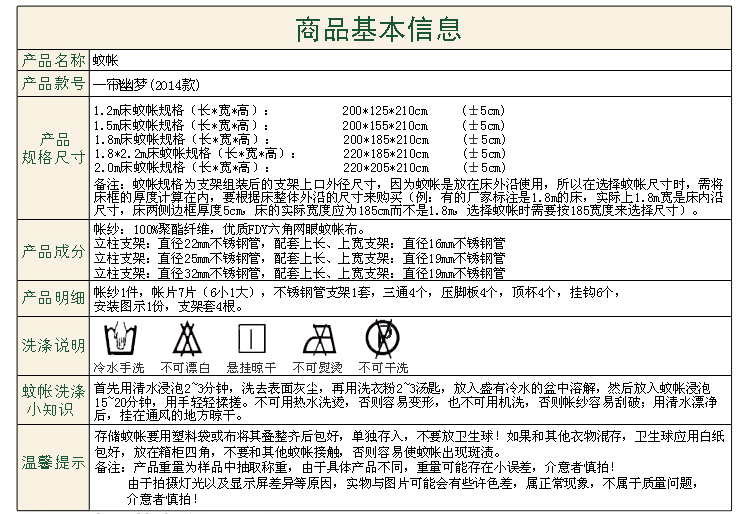750x514 pixels.
Task: Click the 帐纱 100%聚酯纤维 line
Action: (x=230, y=229)
